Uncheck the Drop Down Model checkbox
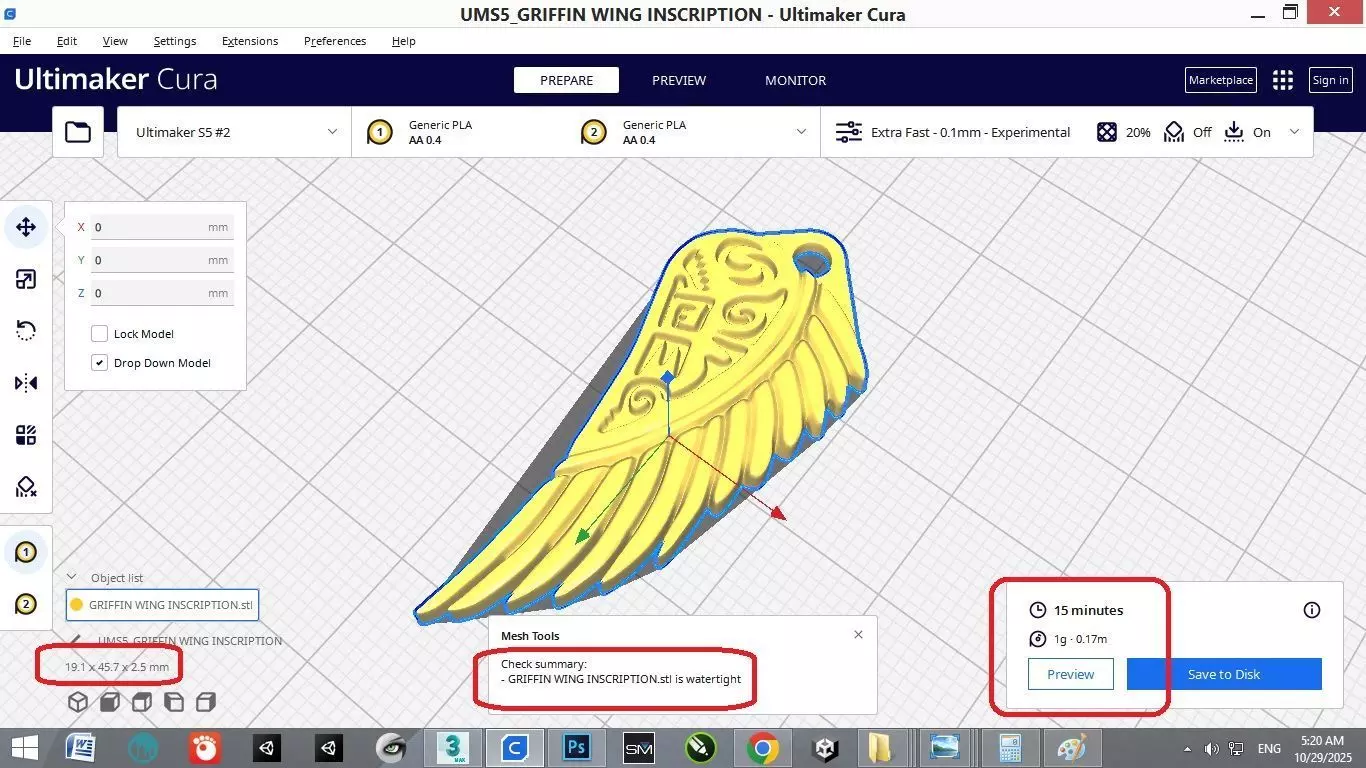This screenshot has height=768, width=1366. tap(100, 363)
